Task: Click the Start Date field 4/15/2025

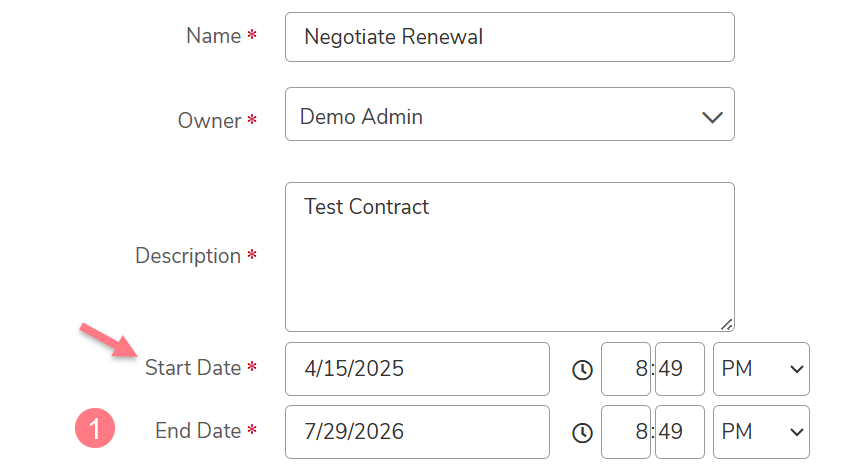Action: pyautogui.click(x=417, y=369)
